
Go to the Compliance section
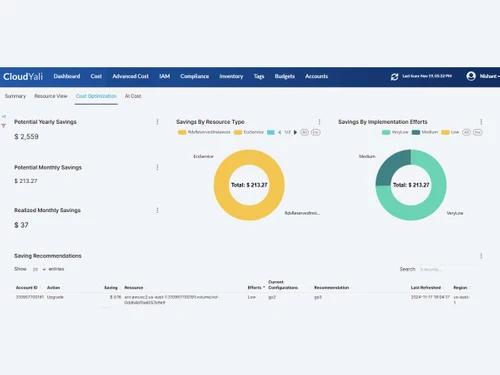(x=194, y=76)
